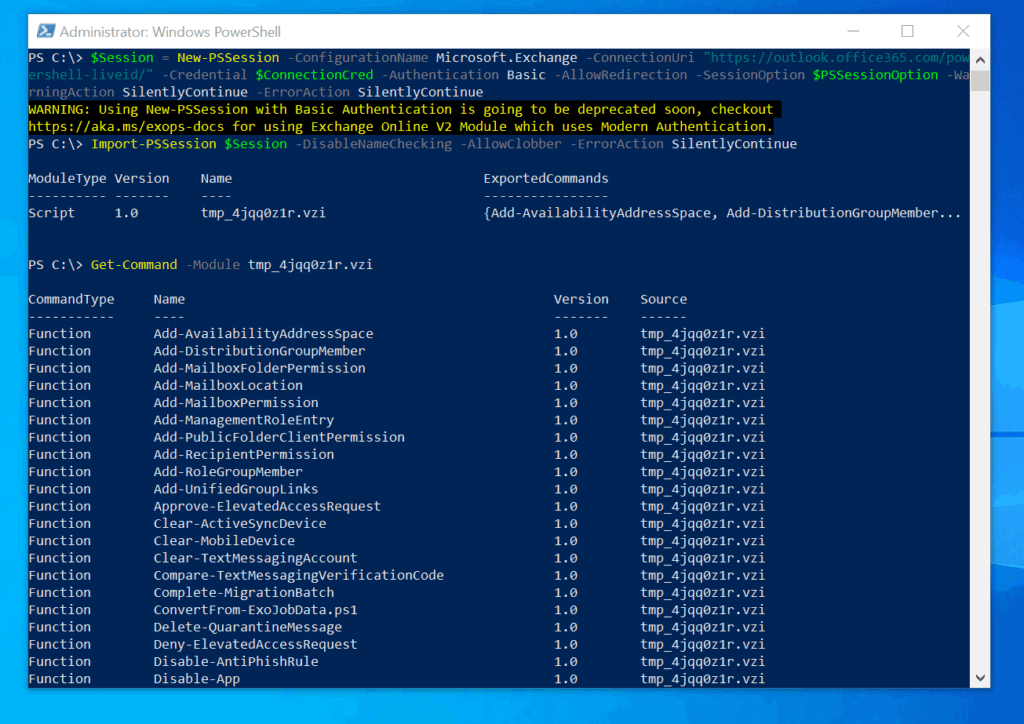The width and height of the screenshot is (1024, 724).
Task: Click the aka.ms/exops-docs URL in the warning
Action: (x=126, y=127)
